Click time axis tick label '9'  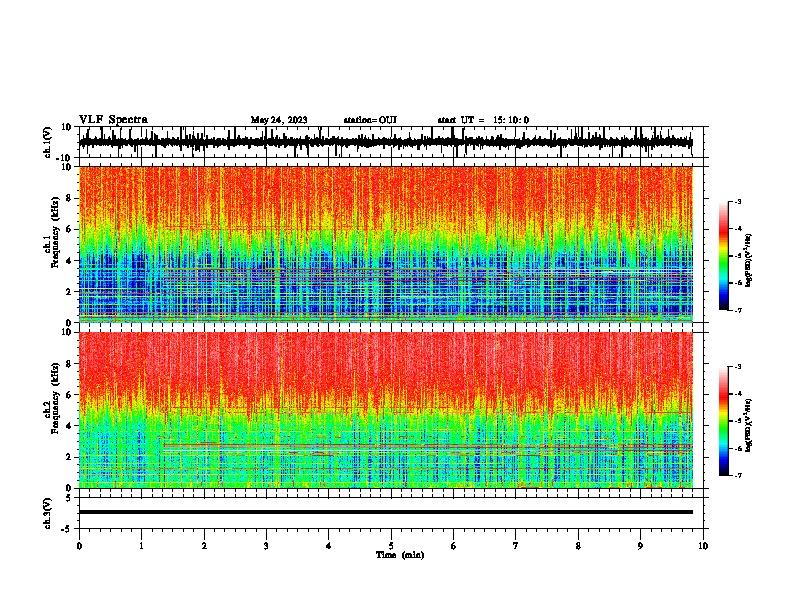pos(640,546)
